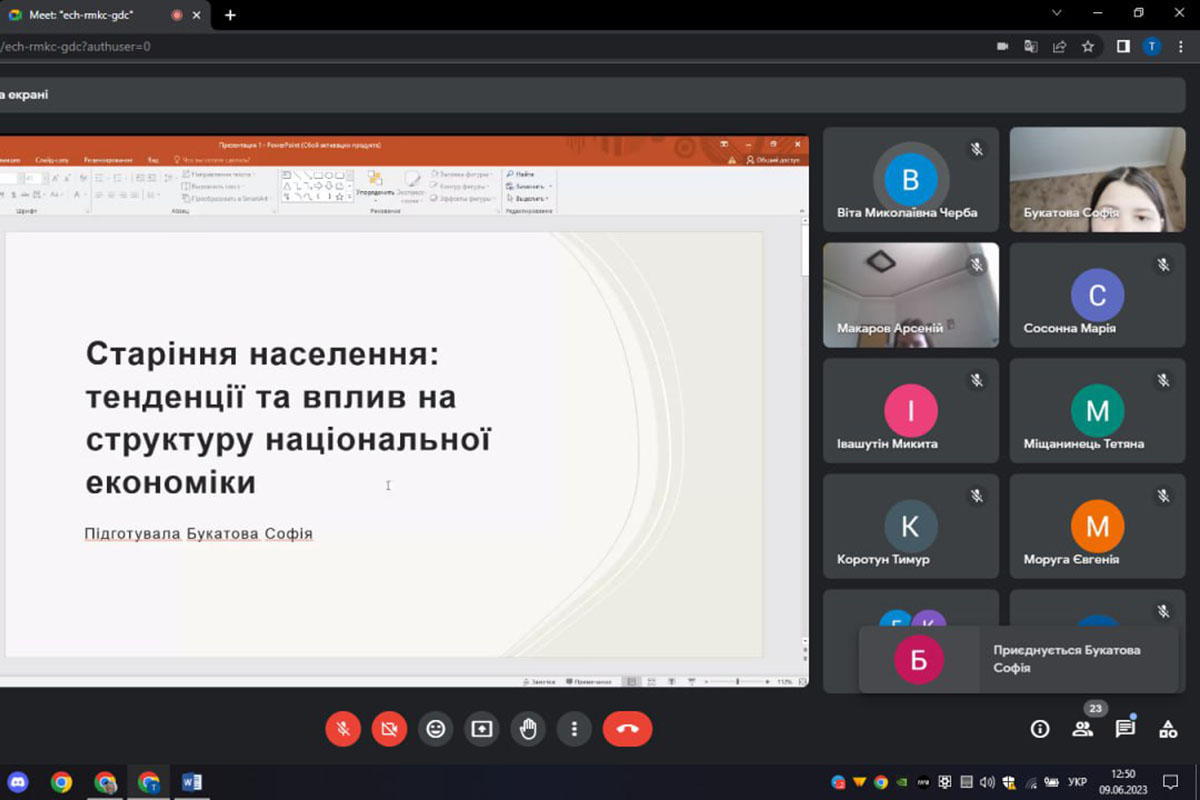Screen dimensions: 1200x800
Task: Open Chrome profile avatar T
Action: 1152,46
